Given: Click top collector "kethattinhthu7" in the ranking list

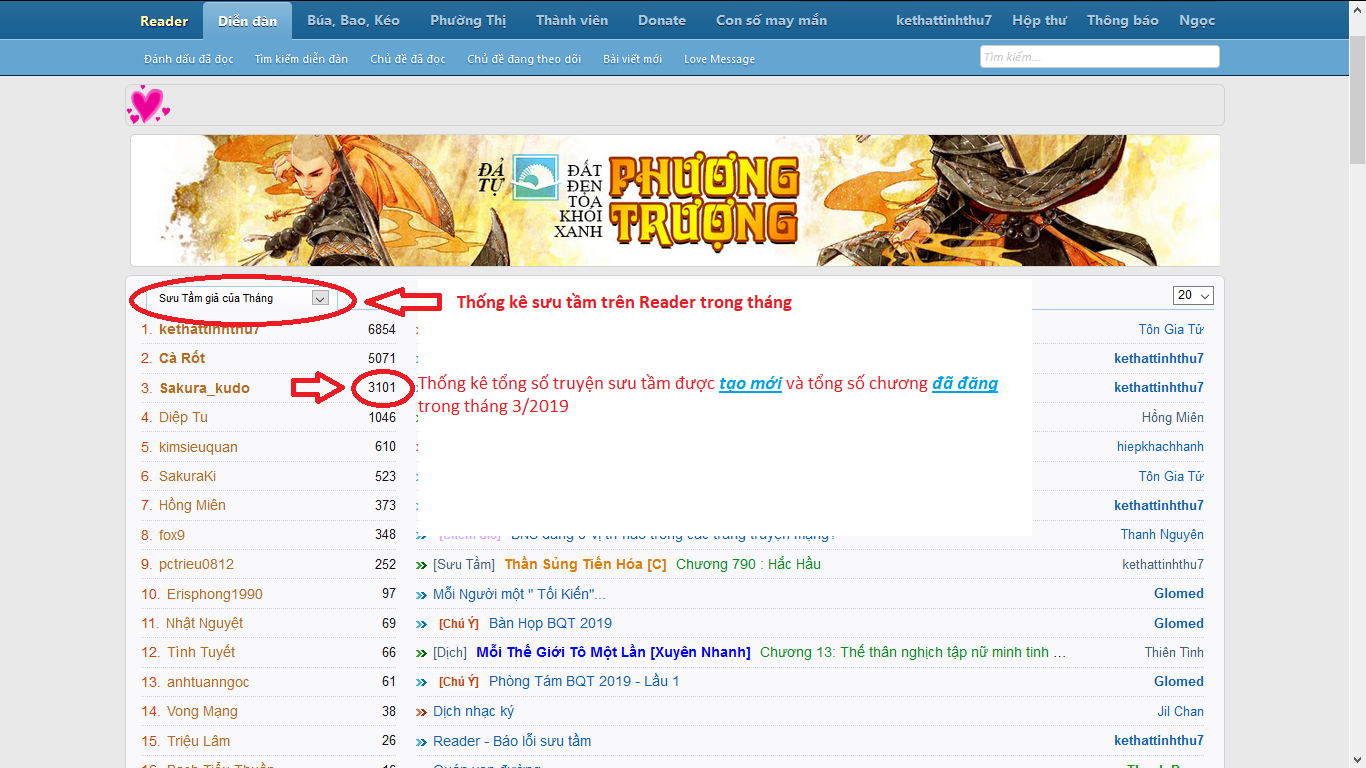Looking at the screenshot, I should [x=210, y=328].
